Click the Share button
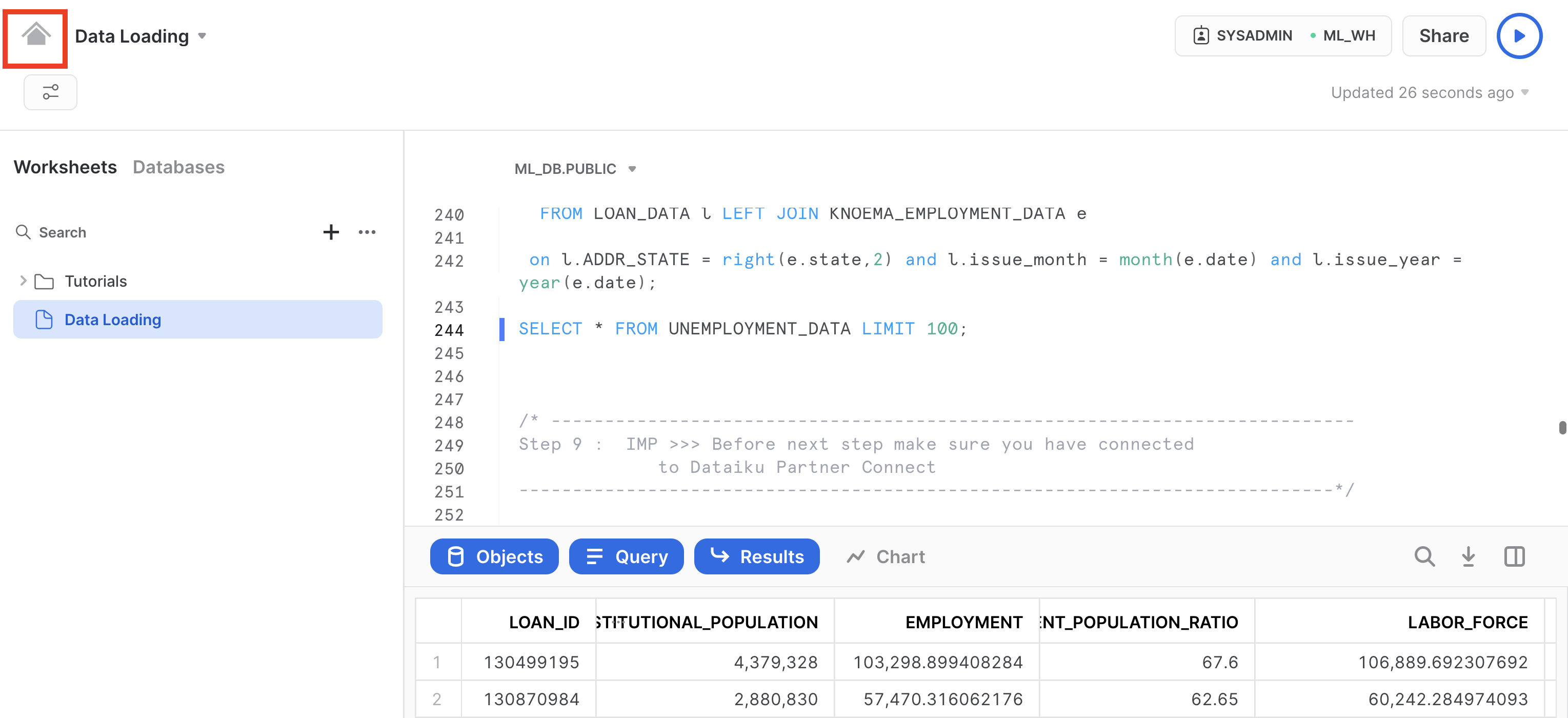 (1443, 36)
